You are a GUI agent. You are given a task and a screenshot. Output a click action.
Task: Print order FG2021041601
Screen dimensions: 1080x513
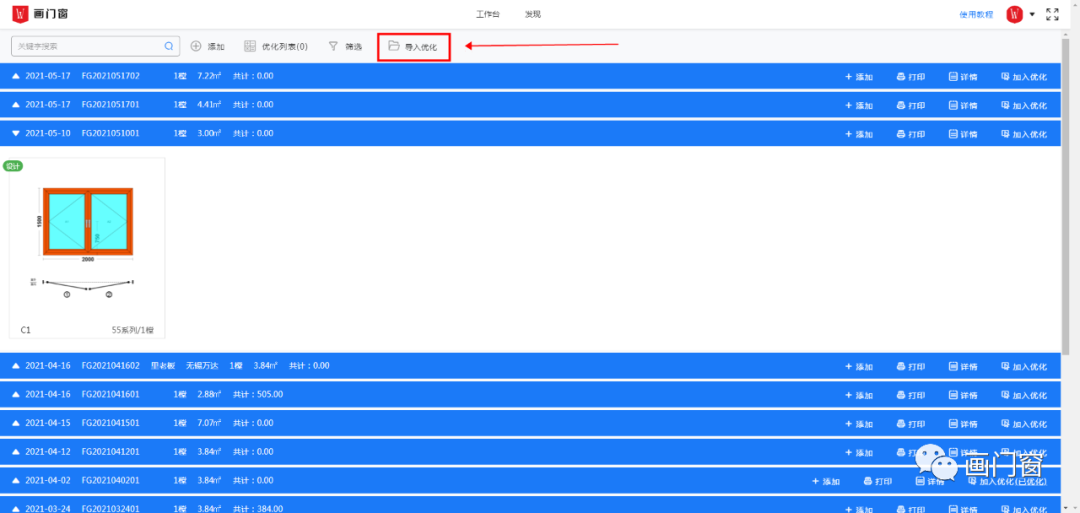tap(910, 395)
